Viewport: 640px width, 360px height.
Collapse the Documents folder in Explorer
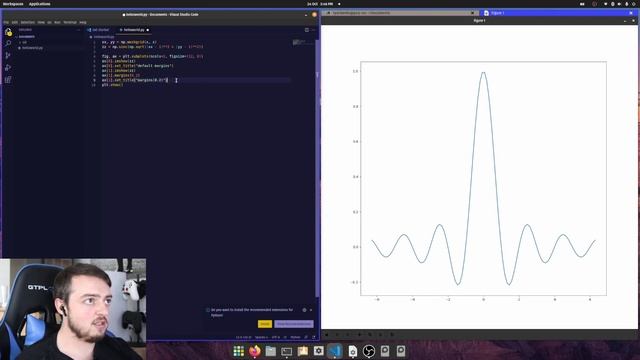tap(26, 37)
